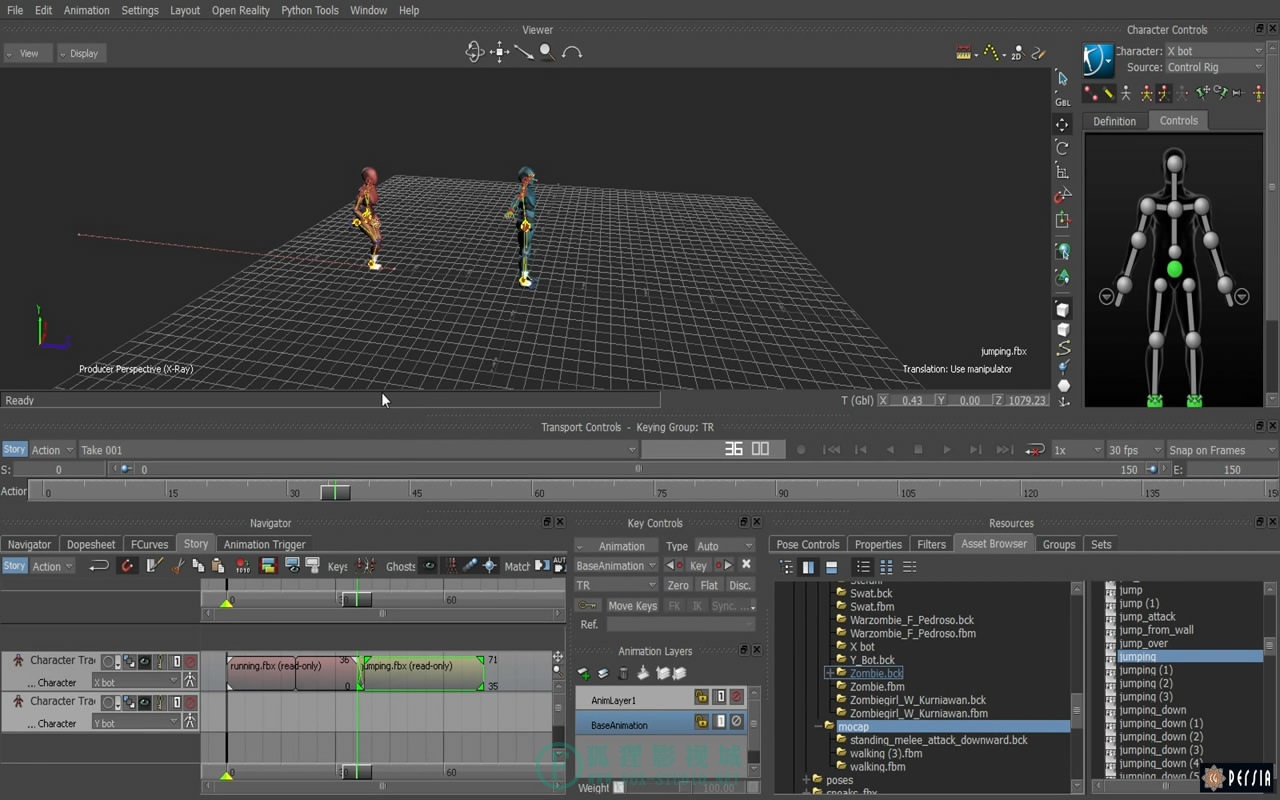
Task: Open the Source Control Rig dropdown
Action: 1215,67
